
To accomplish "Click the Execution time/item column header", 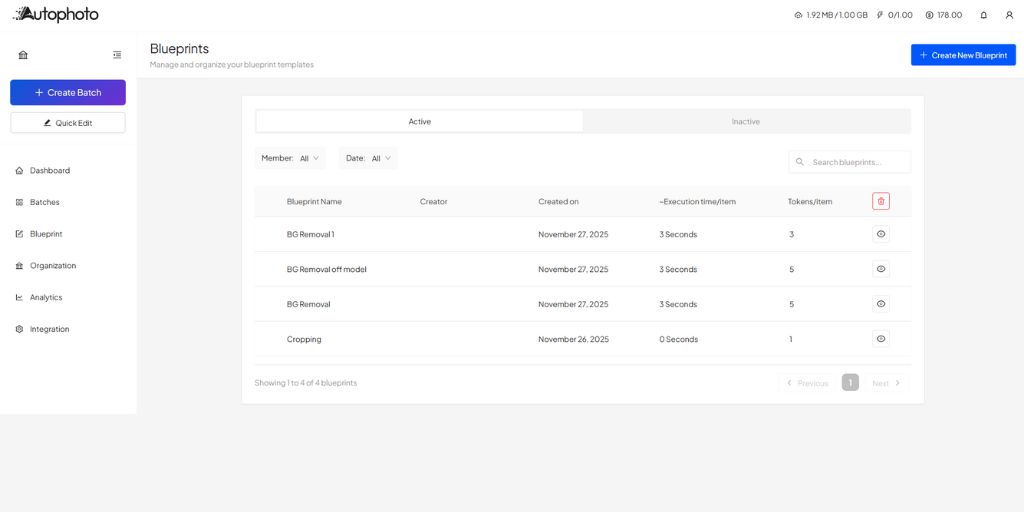I will pyautogui.click(x=697, y=202).
